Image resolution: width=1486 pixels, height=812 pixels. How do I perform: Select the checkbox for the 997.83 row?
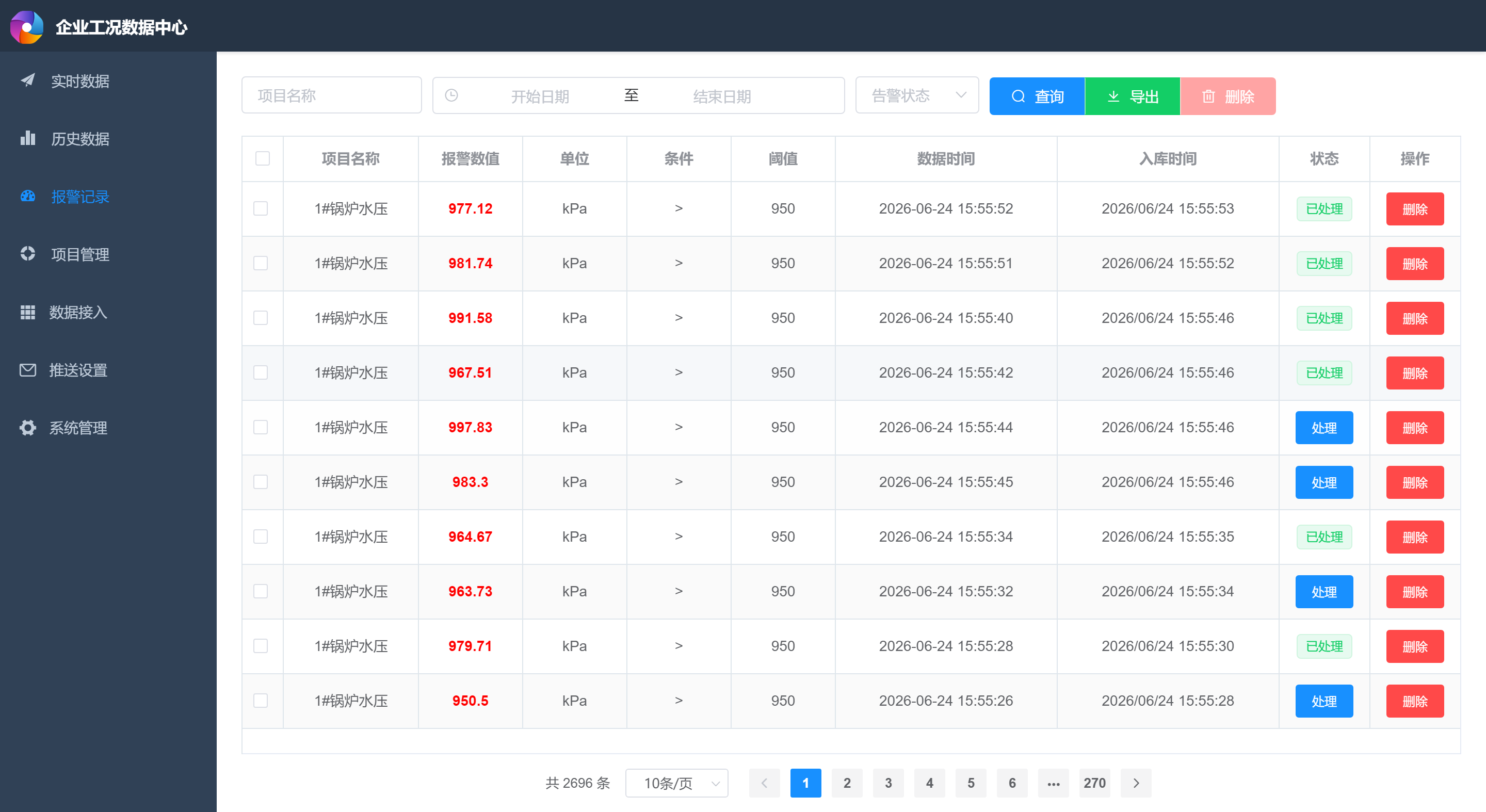[x=261, y=427]
